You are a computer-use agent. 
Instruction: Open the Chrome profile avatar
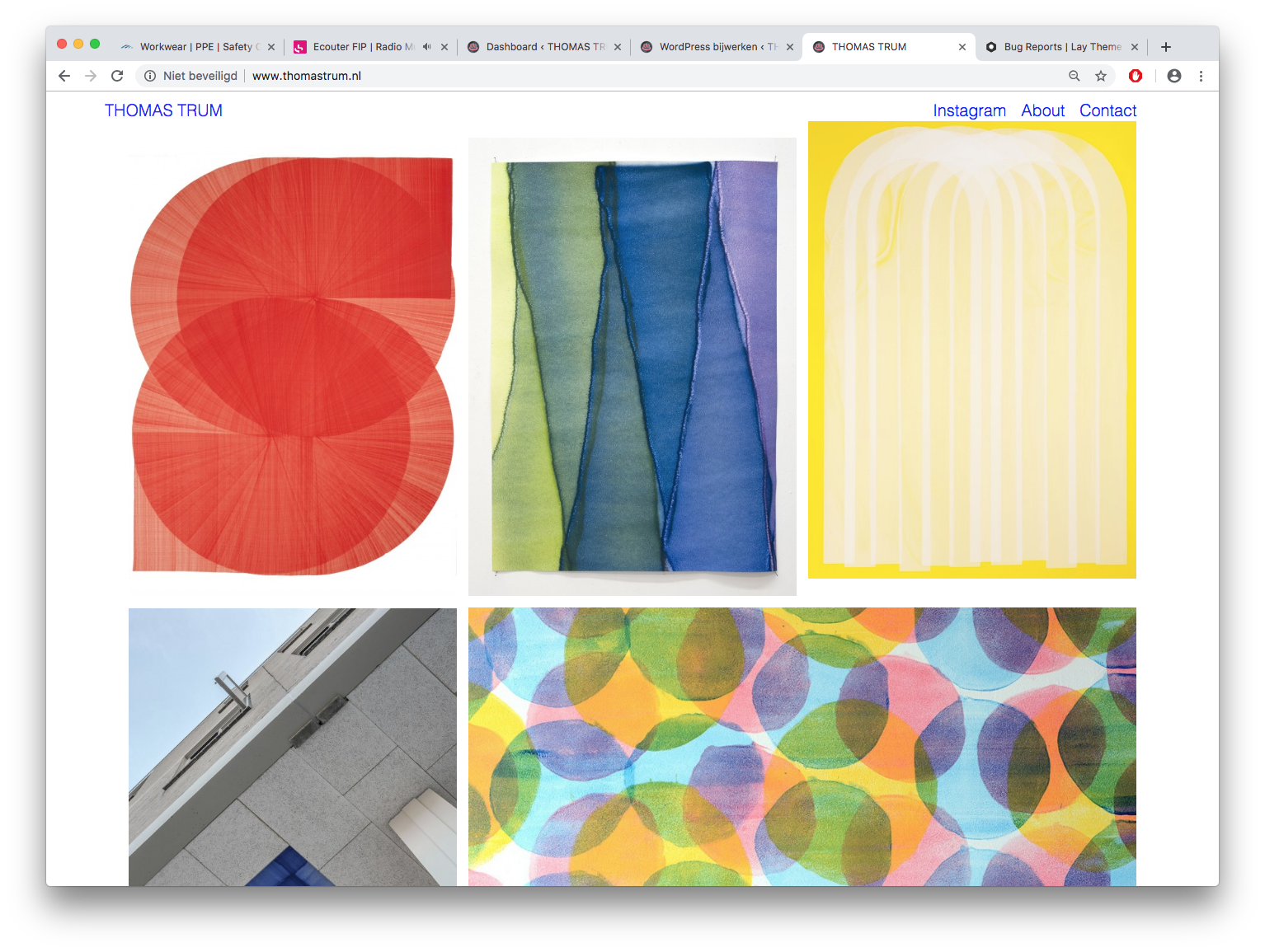pos(1174,76)
